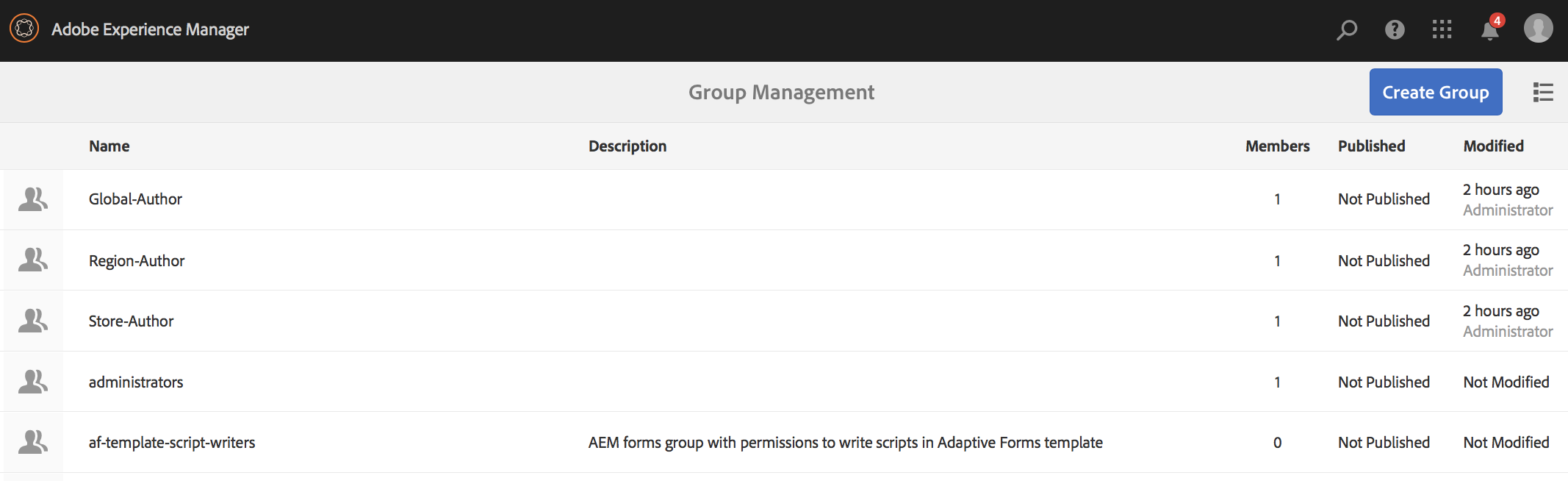Sort by the Modified column header
This screenshot has height=481, width=1568.
pos(1493,146)
